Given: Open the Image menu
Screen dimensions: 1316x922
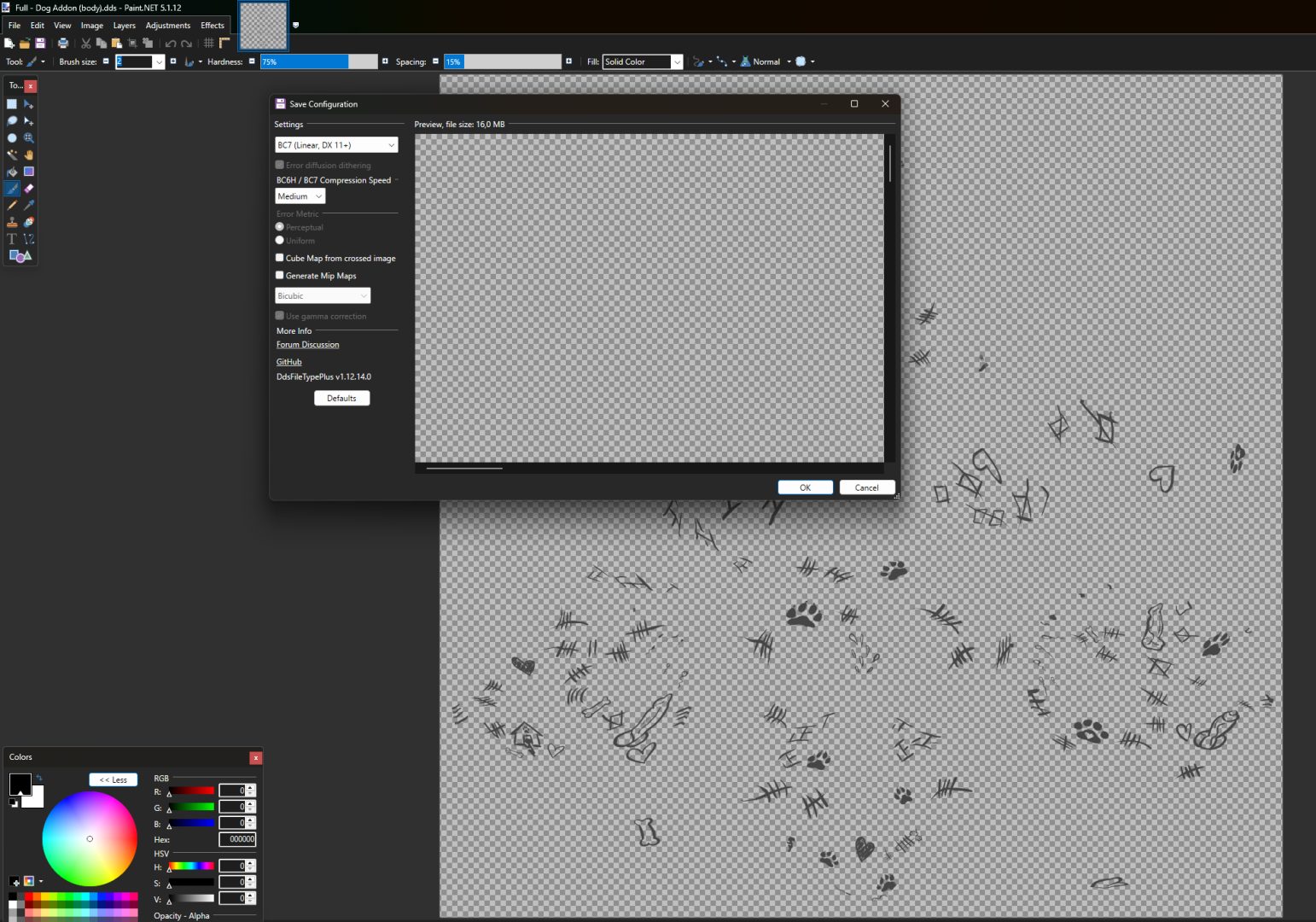Looking at the screenshot, I should pyautogui.click(x=92, y=26).
